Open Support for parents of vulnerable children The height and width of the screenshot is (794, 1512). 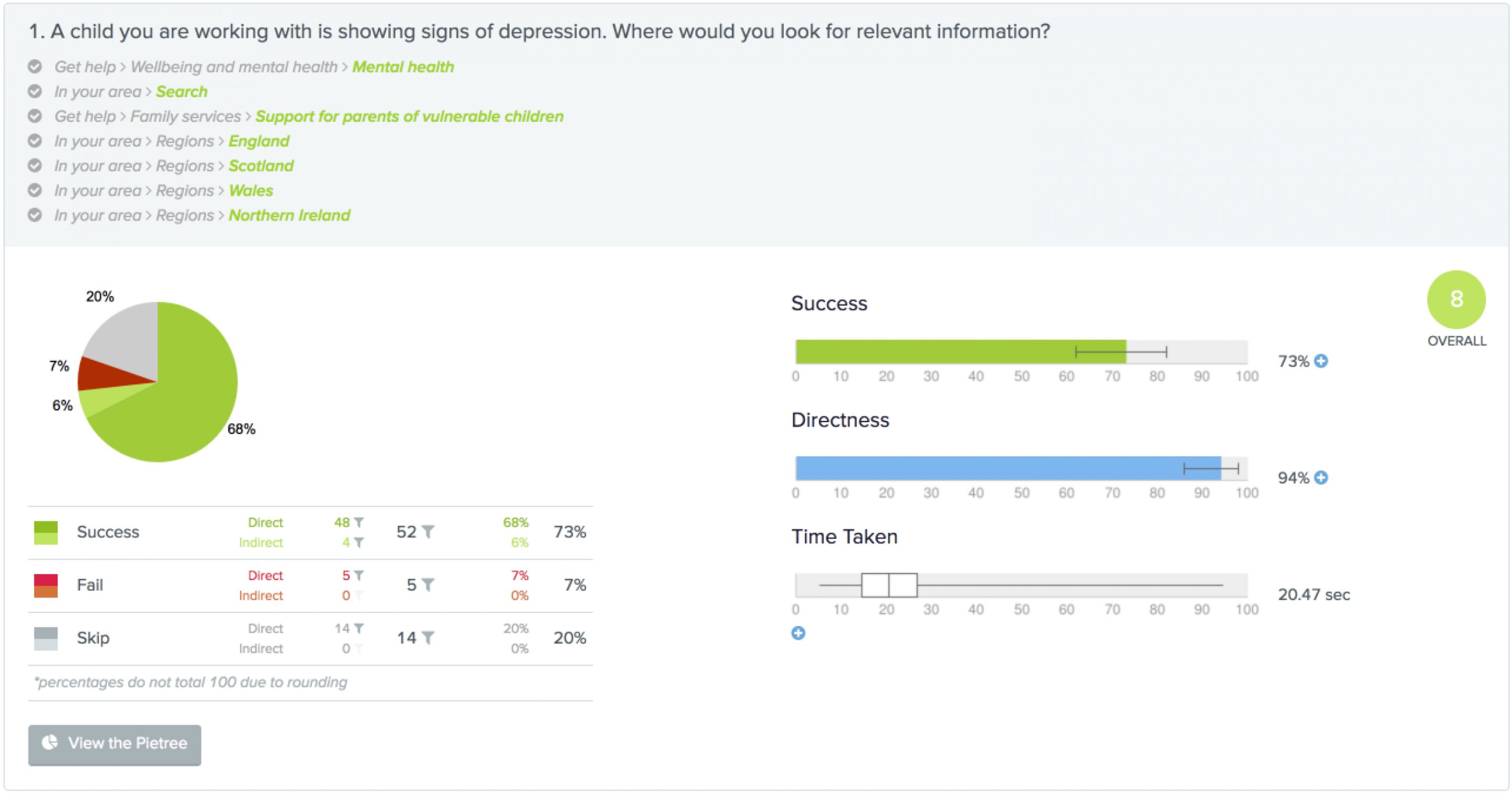point(409,116)
